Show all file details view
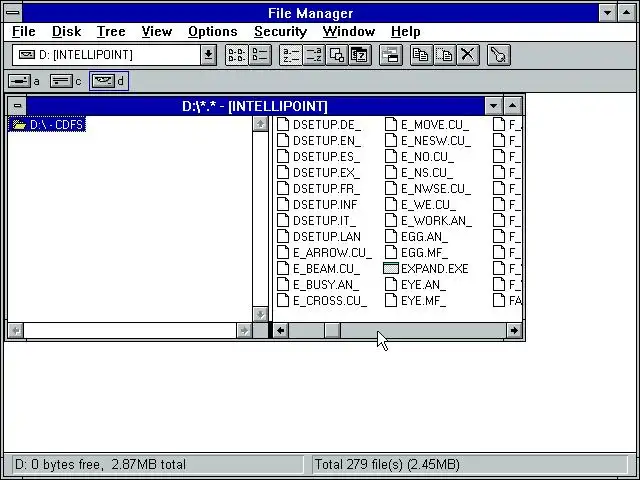Viewport: 640px width, 480px height. (260, 55)
